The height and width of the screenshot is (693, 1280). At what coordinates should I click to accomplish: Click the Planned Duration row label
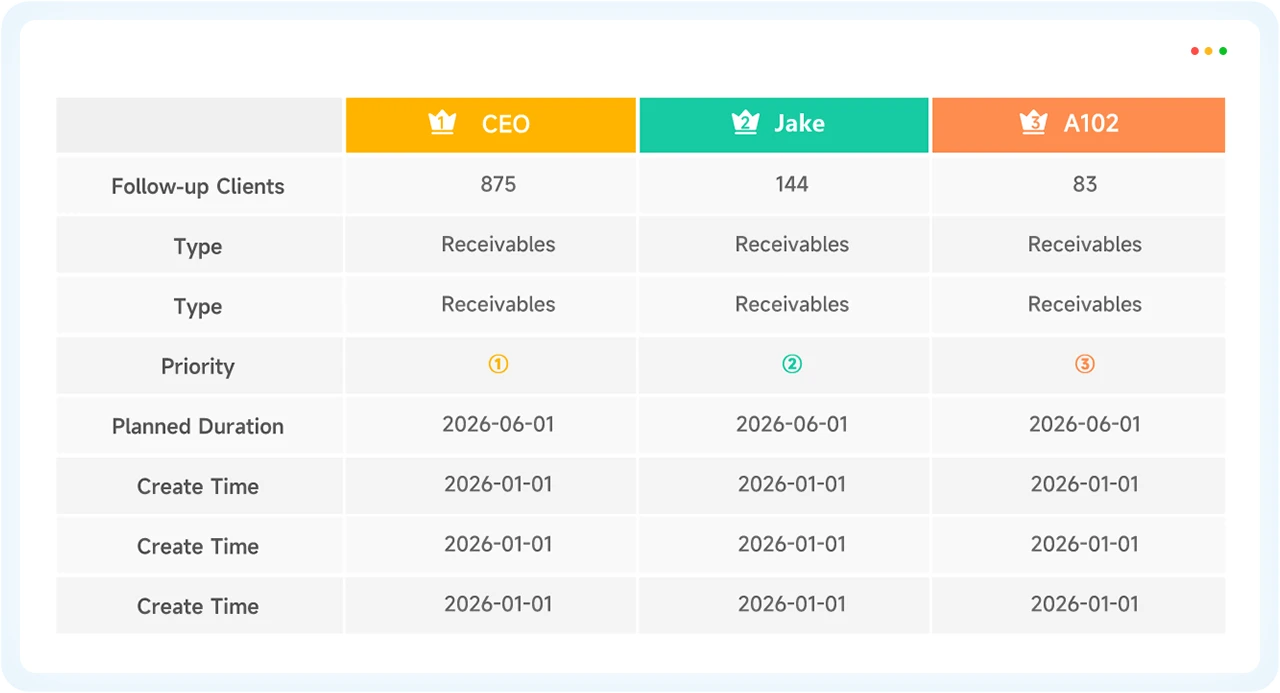click(x=198, y=426)
